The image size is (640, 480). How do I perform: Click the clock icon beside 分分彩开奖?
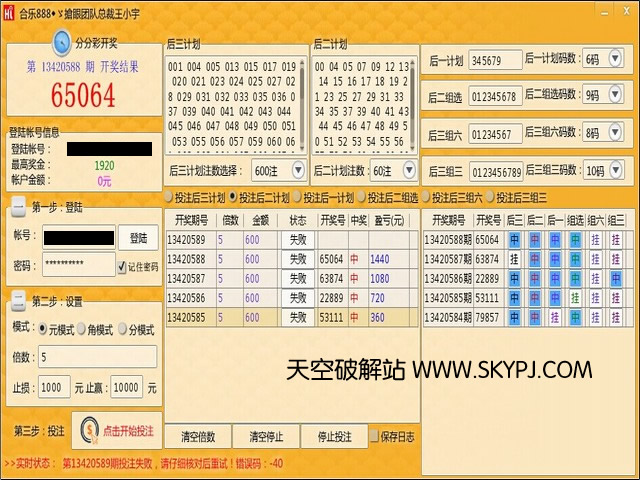[x=62, y=42]
